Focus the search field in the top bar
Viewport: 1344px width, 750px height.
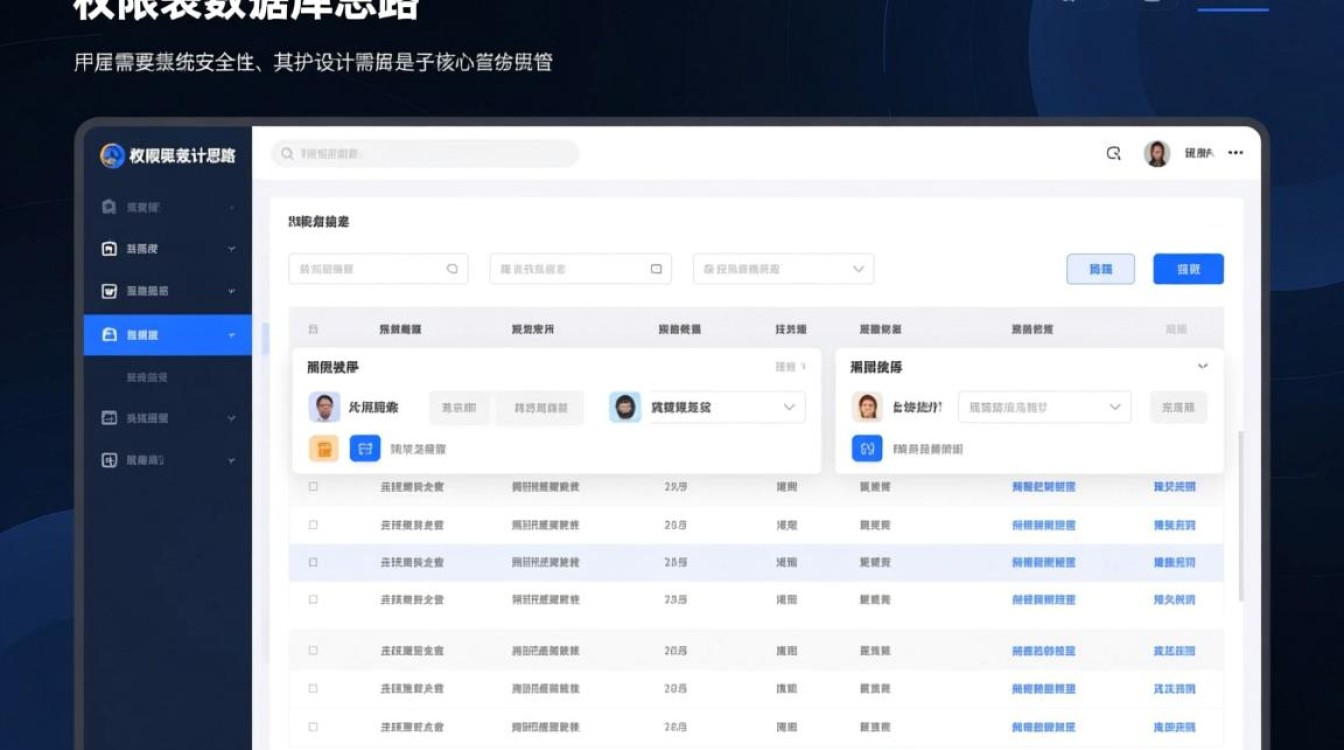(x=425, y=154)
